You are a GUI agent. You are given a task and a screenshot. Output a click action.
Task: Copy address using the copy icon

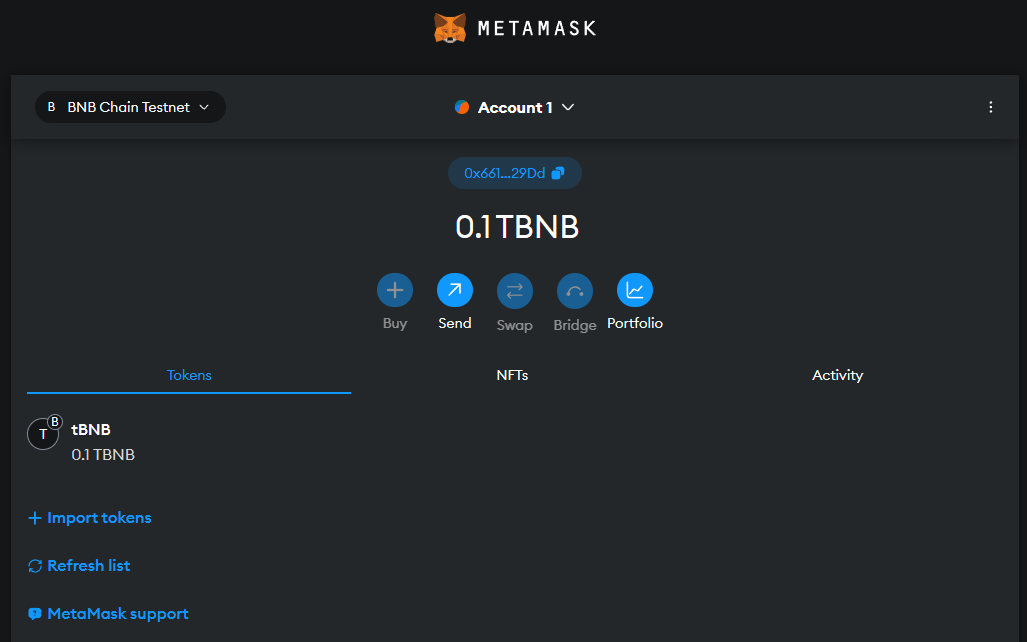pyautogui.click(x=559, y=172)
